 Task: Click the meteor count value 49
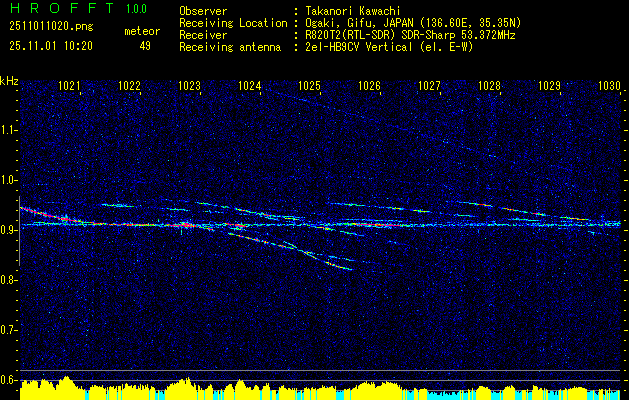point(145,46)
